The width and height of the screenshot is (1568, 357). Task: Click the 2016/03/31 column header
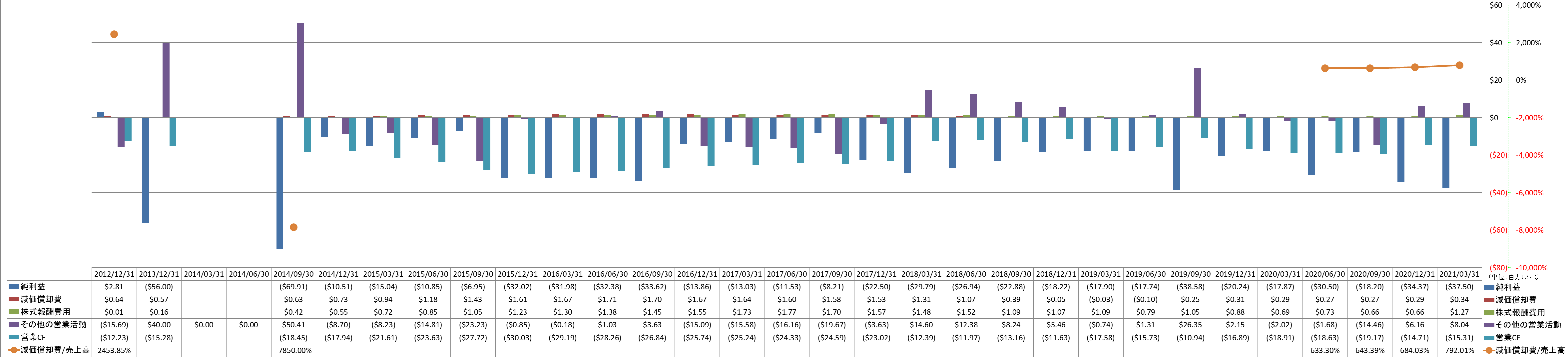pyautogui.click(x=562, y=274)
